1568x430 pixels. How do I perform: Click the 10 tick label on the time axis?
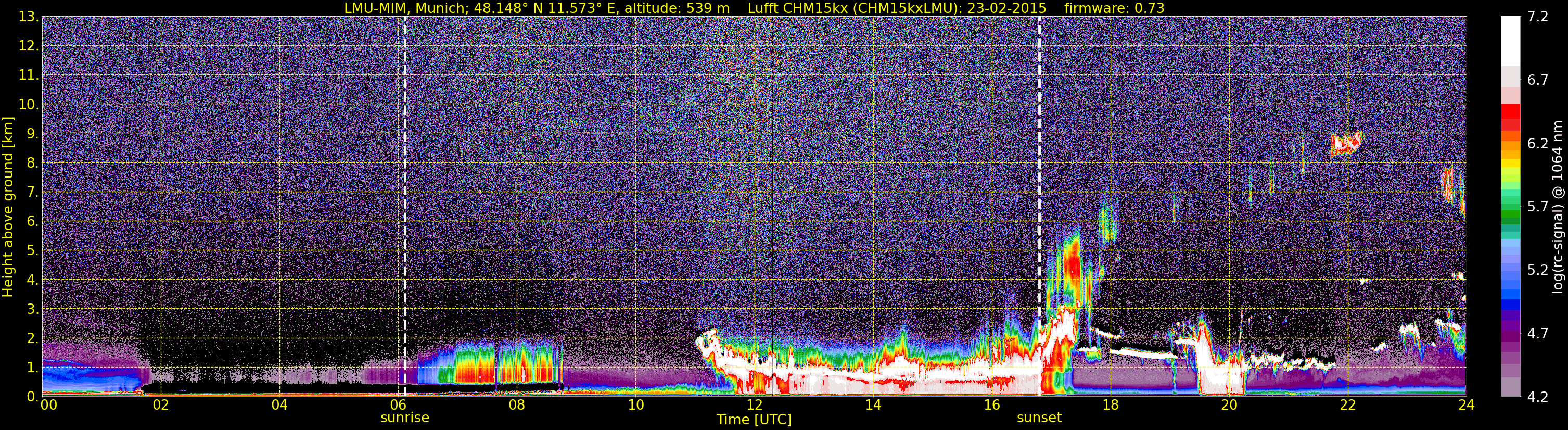[635, 405]
